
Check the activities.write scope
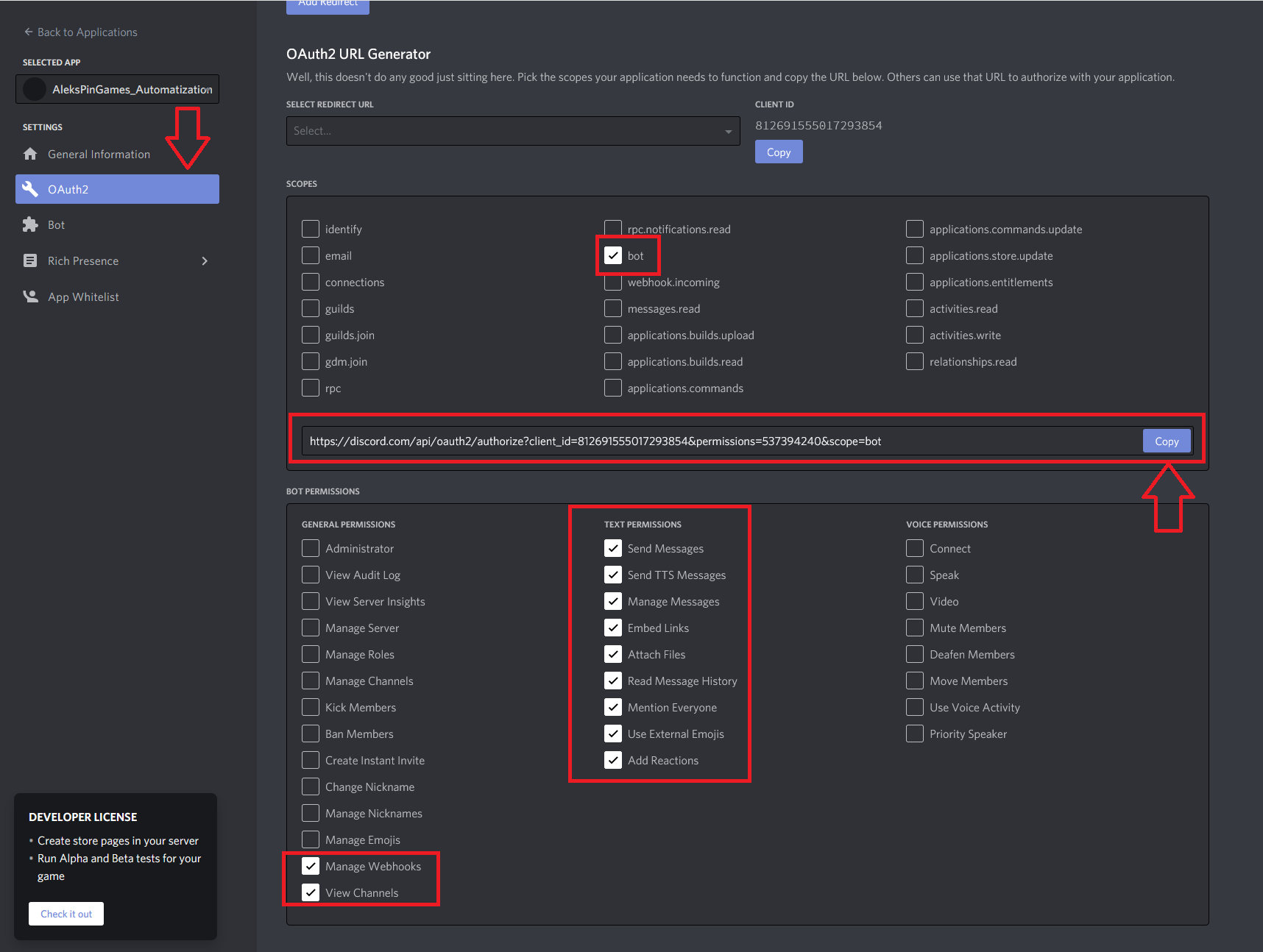915,335
